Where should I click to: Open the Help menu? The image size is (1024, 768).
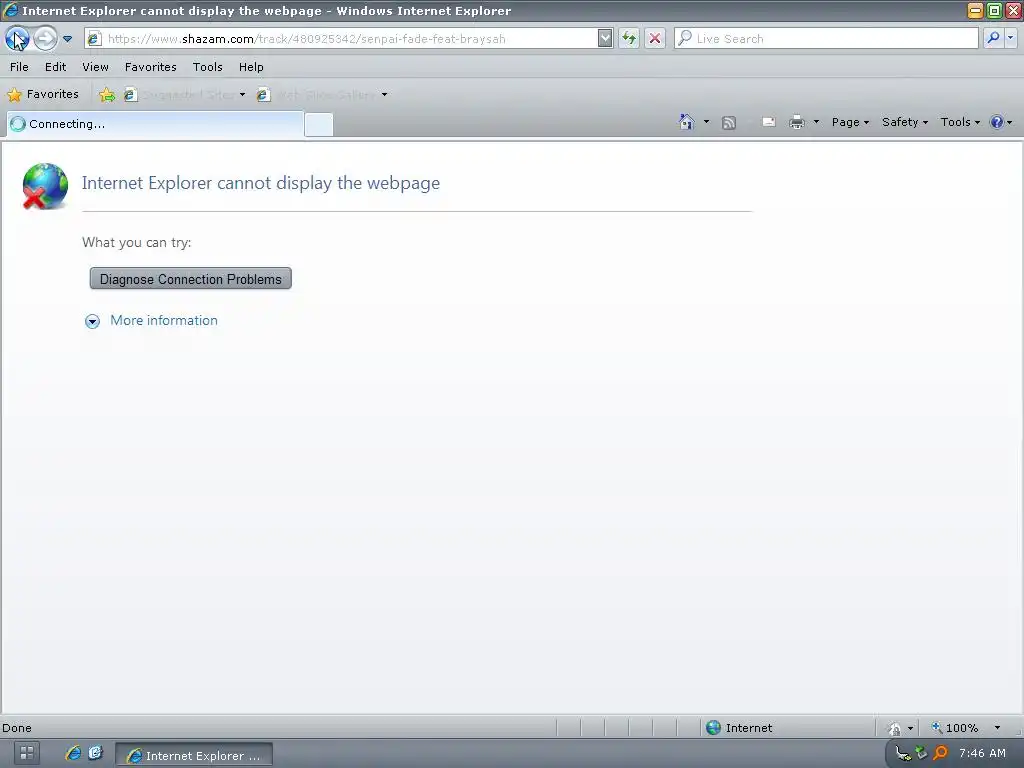pos(251,67)
